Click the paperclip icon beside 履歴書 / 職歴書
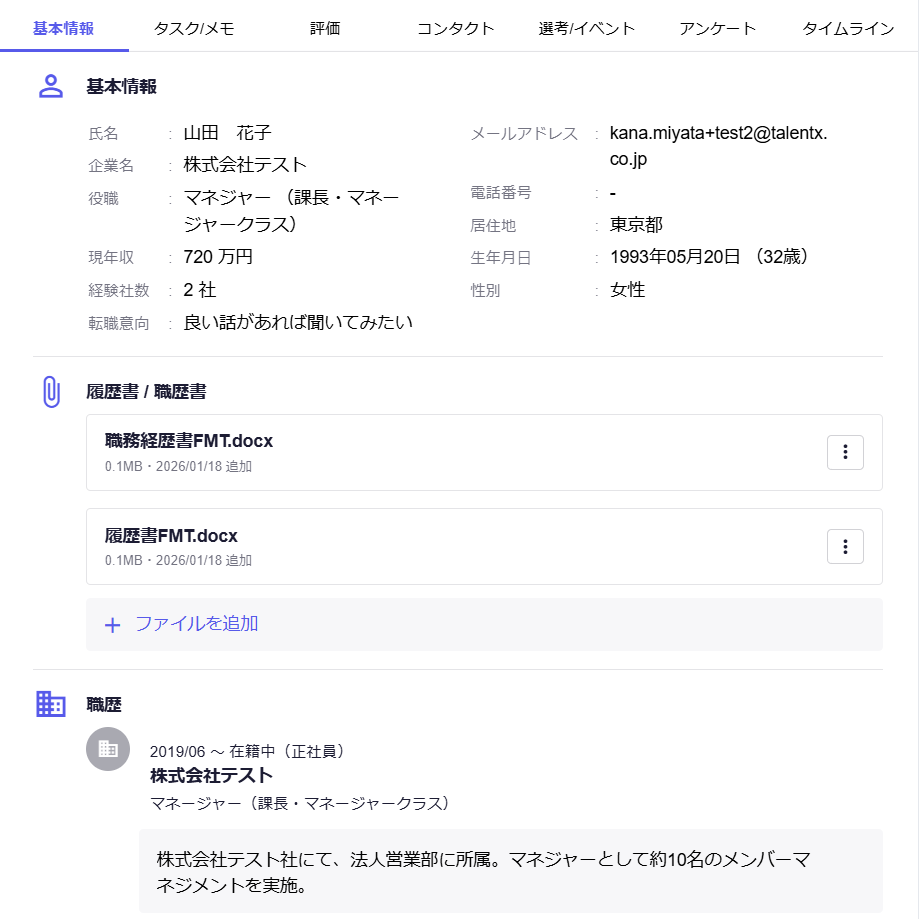The height and width of the screenshot is (919, 919). coord(51,391)
